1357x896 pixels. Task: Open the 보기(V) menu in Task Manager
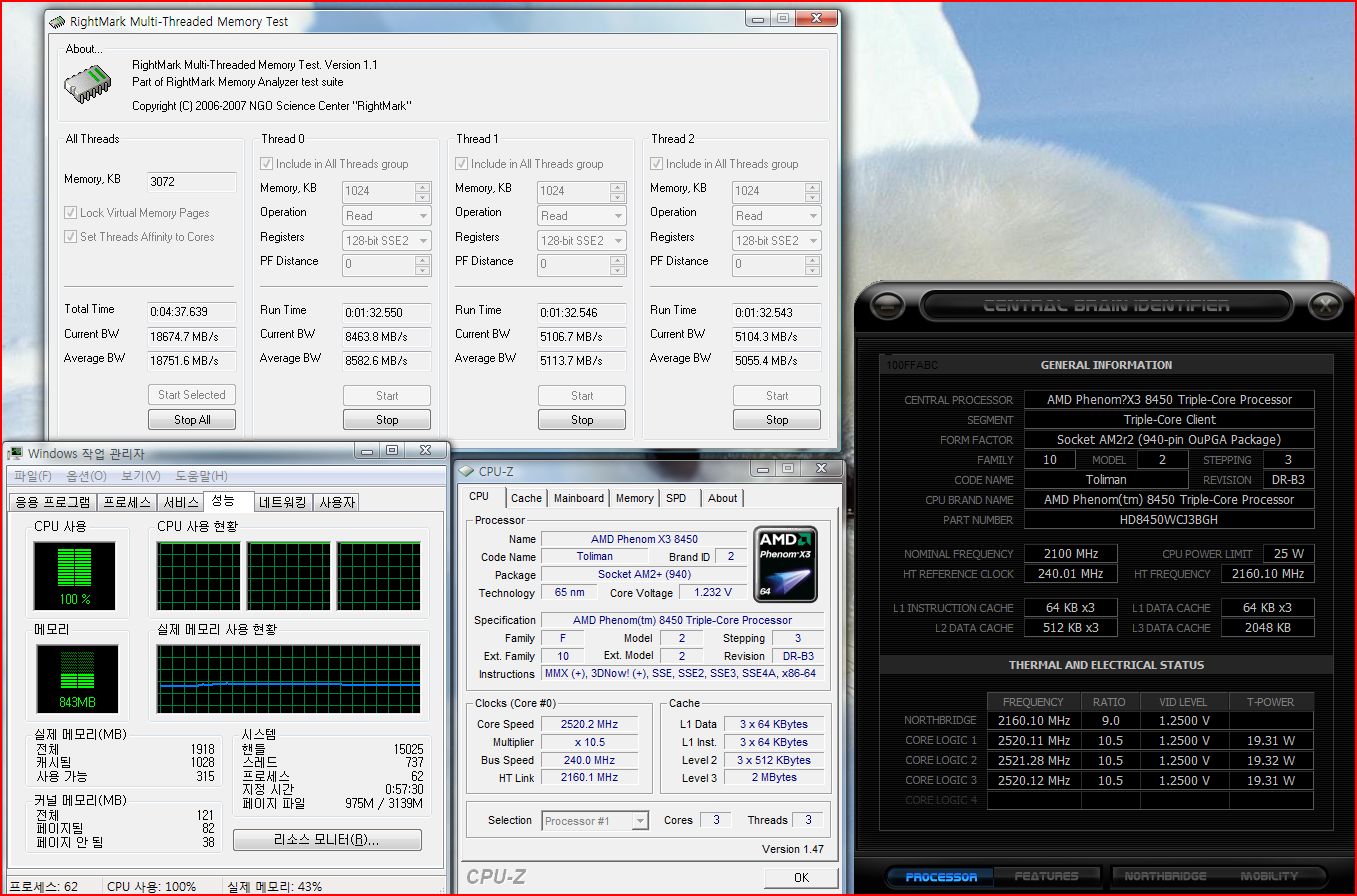141,476
